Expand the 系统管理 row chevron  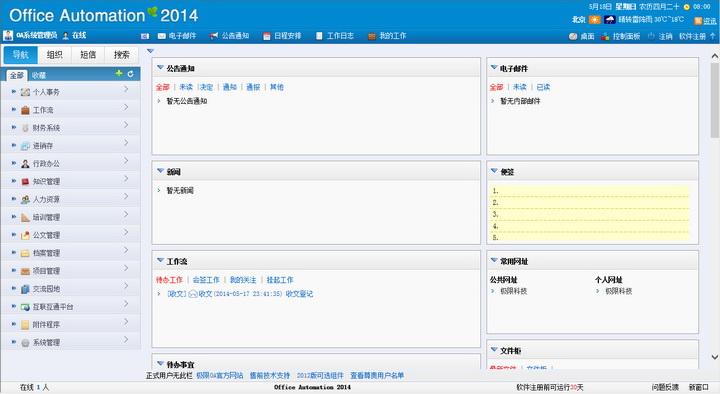click(x=126, y=340)
